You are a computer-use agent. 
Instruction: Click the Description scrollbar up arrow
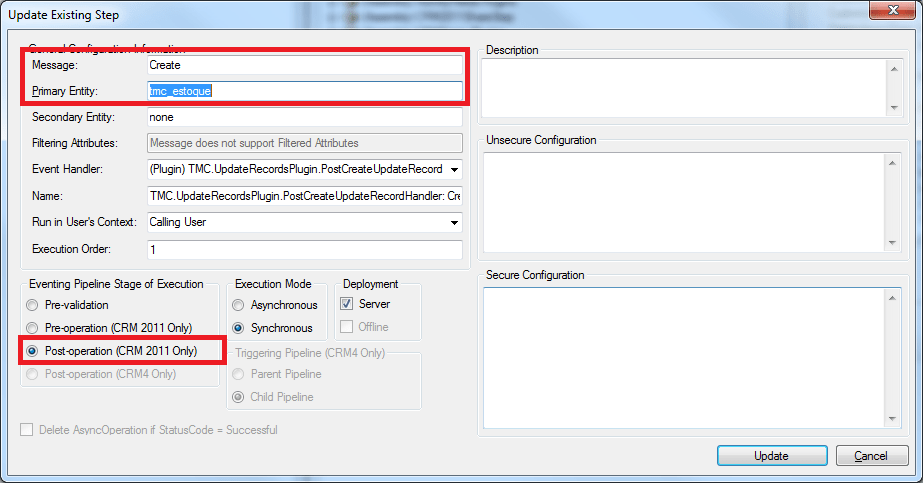pos(893,69)
